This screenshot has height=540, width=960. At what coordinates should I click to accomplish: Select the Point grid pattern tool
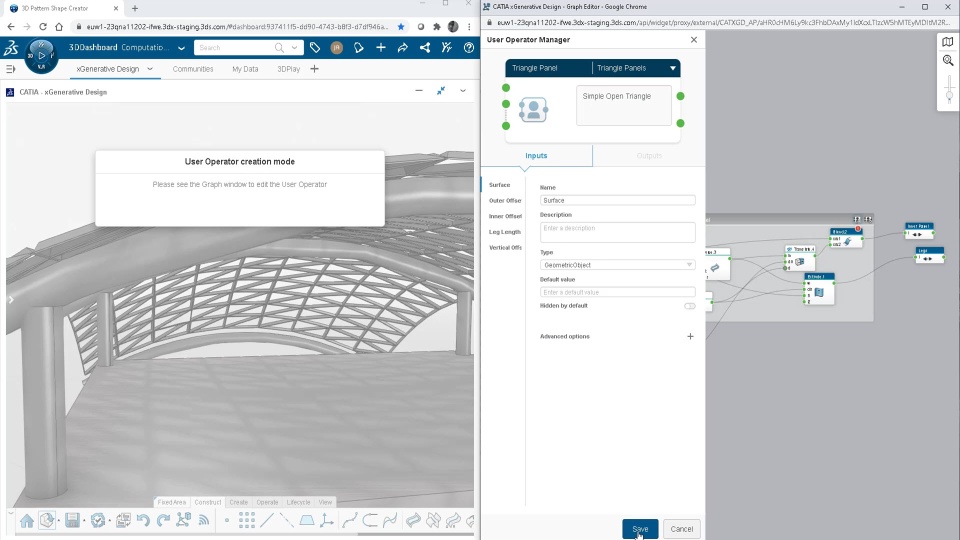pos(247,520)
